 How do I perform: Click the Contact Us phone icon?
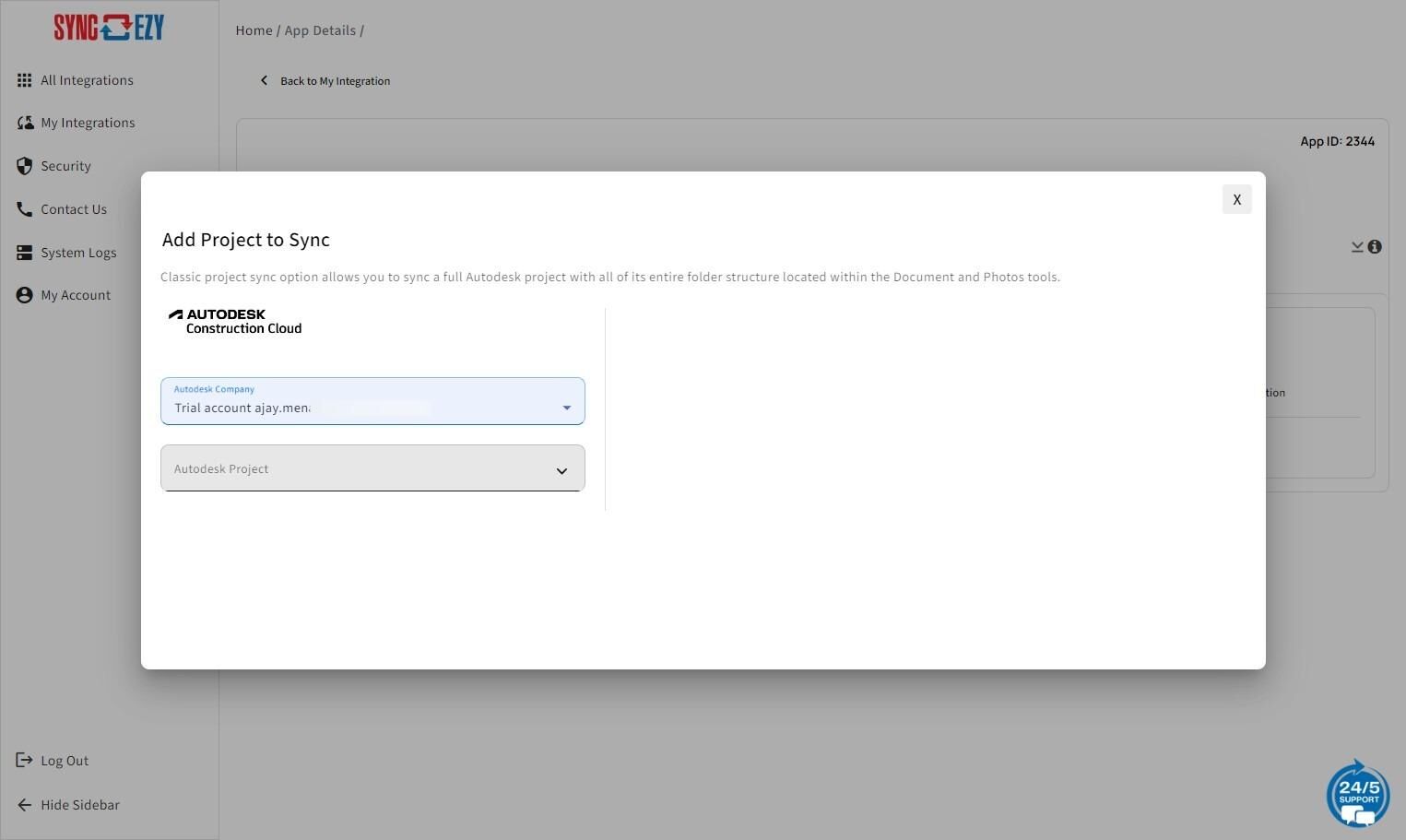[x=24, y=209]
